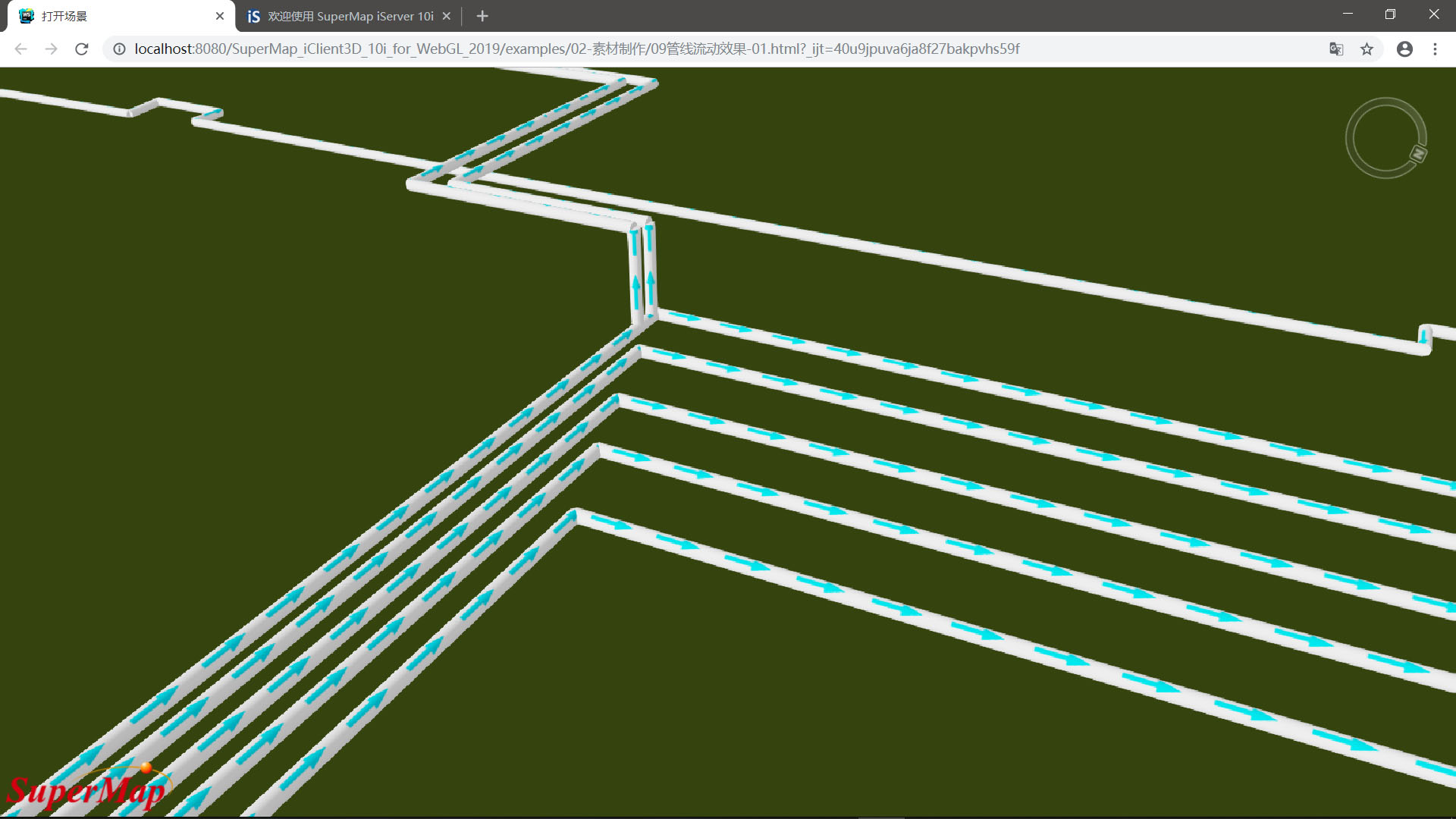The width and height of the screenshot is (1456, 819).
Task: Restore down the browser window
Action: (1390, 14)
